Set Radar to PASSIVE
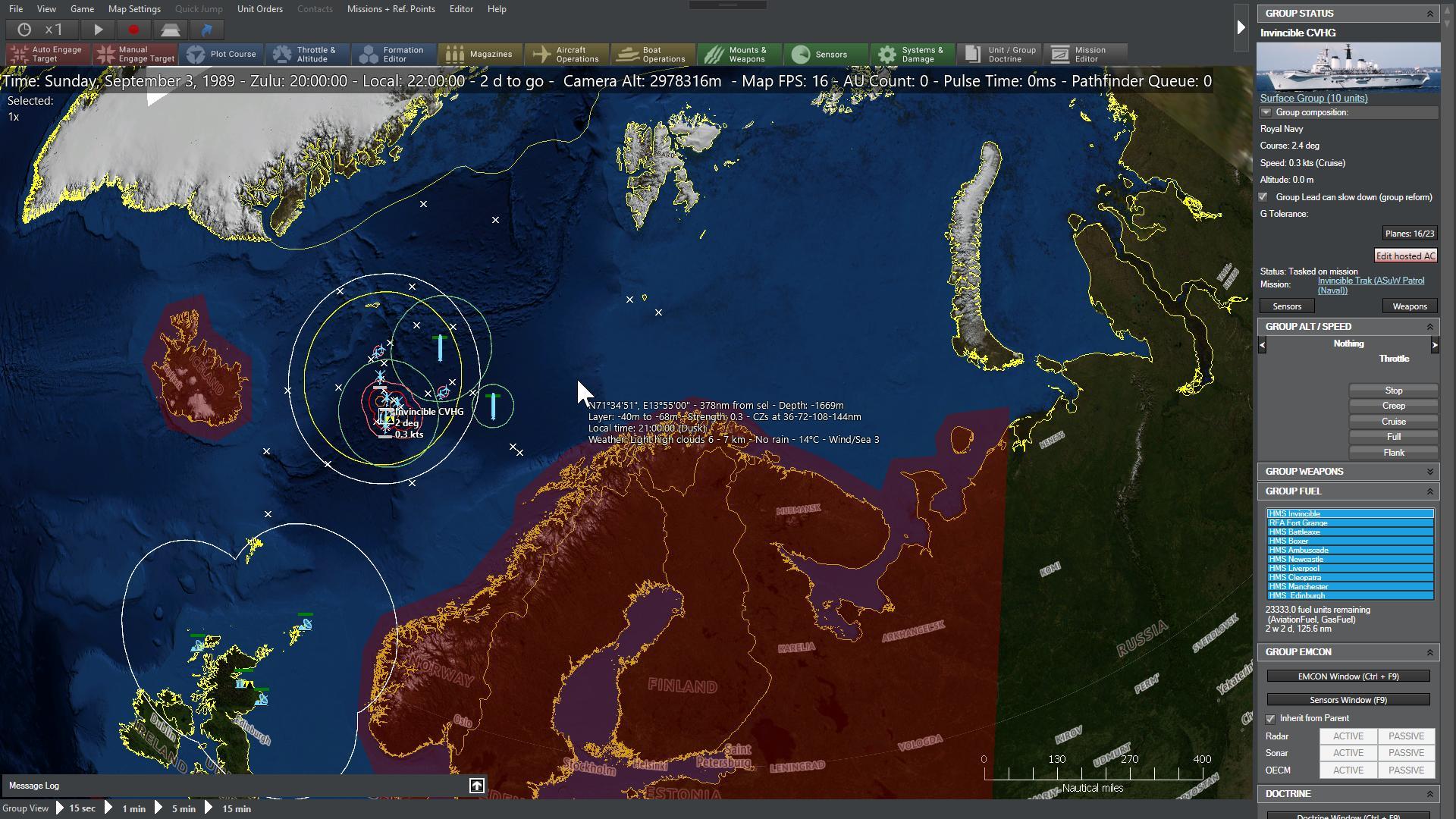1456x819 pixels. point(1406,736)
